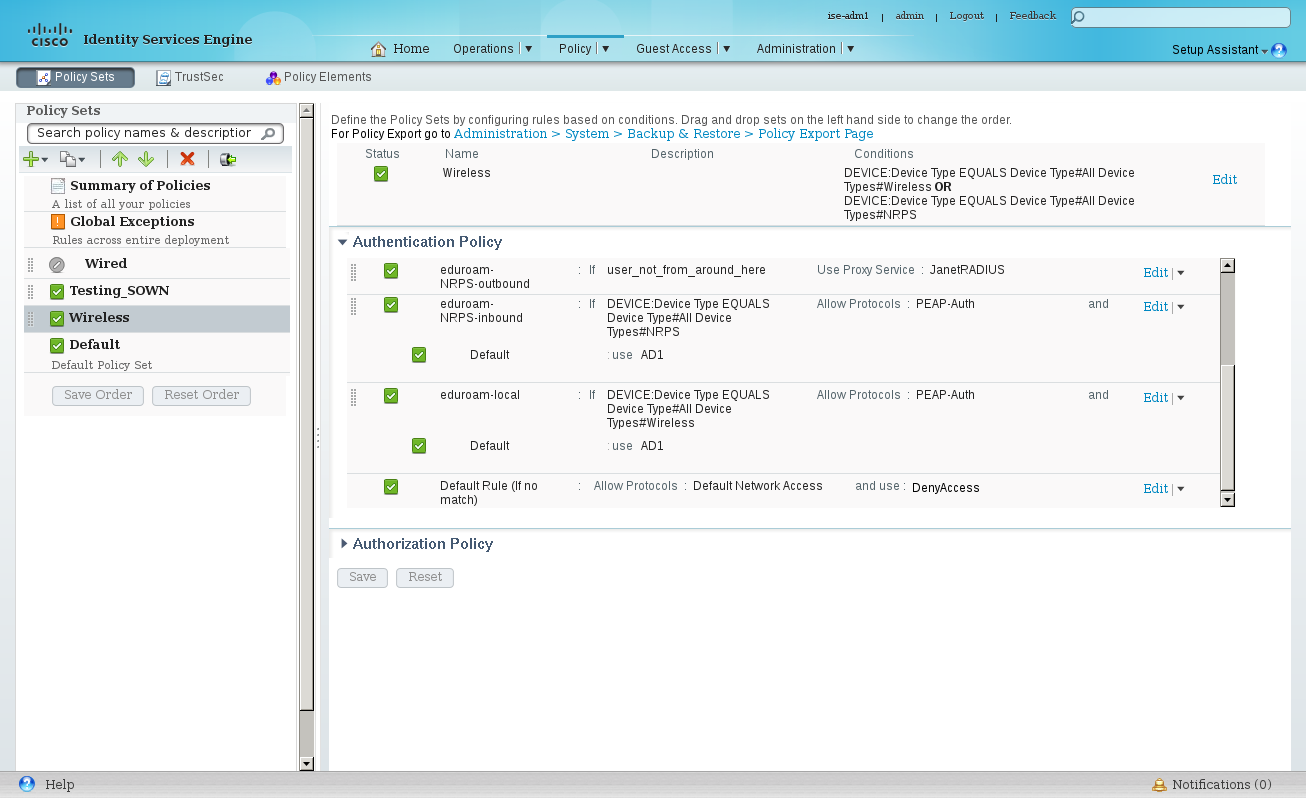Click the gray disabled status icon for Wired
Image resolution: width=1306 pixels, height=798 pixels.
tap(57, 265)
